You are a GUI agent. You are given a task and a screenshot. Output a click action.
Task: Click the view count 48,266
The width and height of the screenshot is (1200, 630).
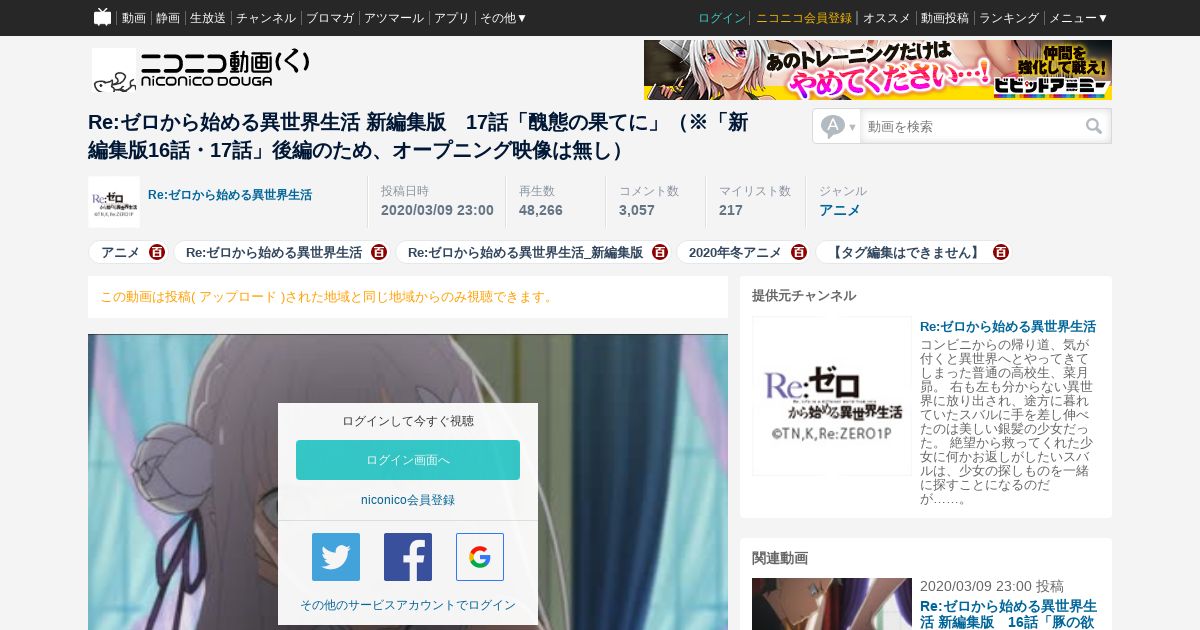pyautogui.click(x=541, y=210)
